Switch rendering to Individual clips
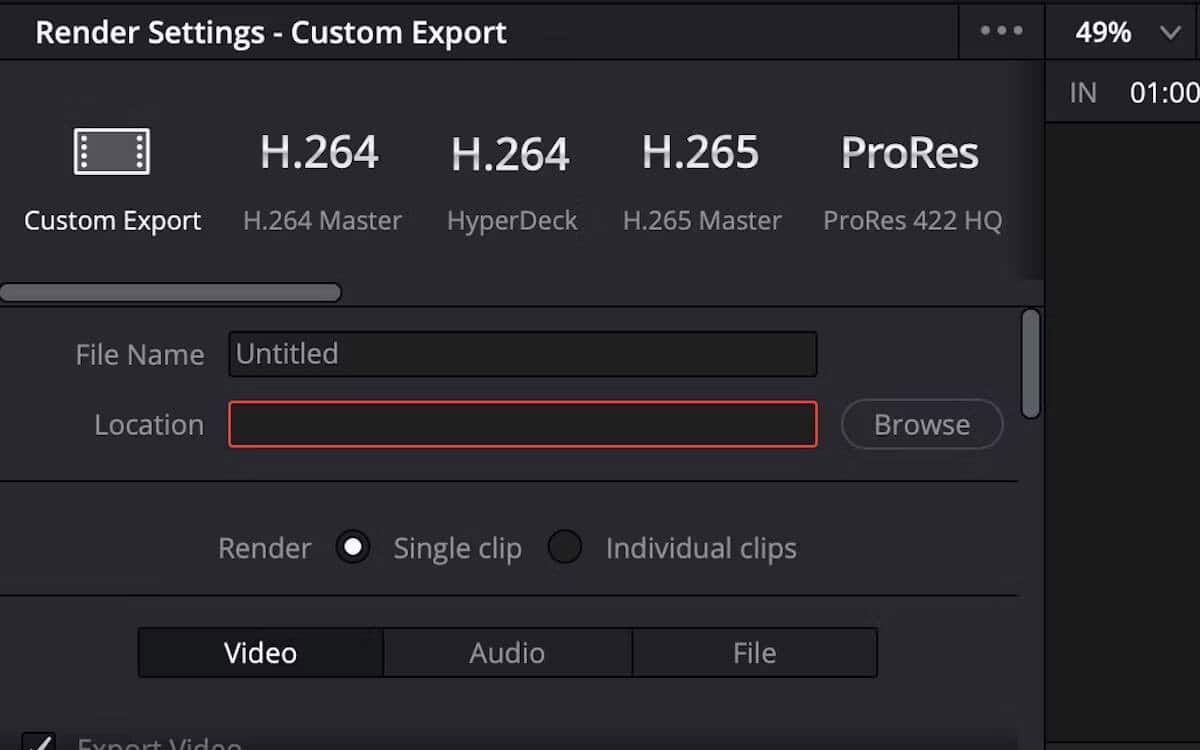 pyautogui.click(x=565, y=547)
